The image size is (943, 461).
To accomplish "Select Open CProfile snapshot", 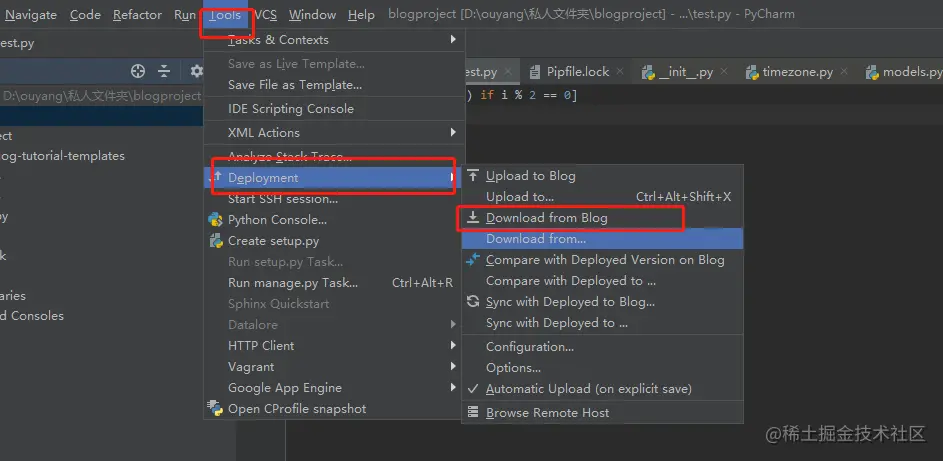I will [334, 409].
